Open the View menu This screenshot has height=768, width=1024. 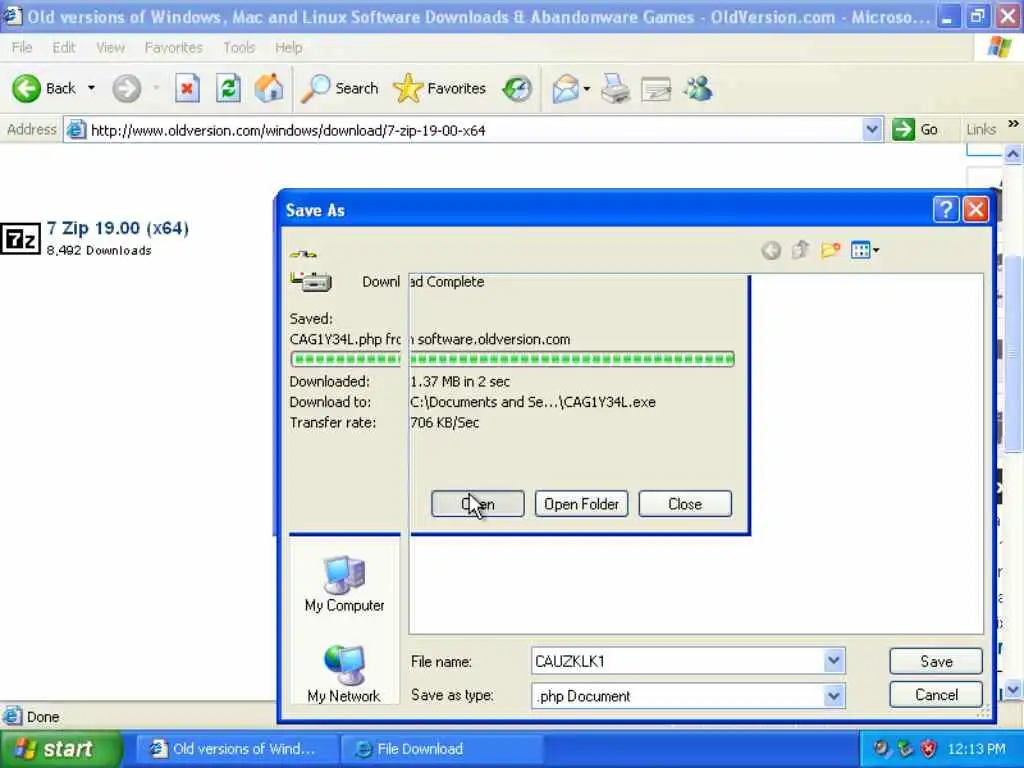[x=110, y=48]
